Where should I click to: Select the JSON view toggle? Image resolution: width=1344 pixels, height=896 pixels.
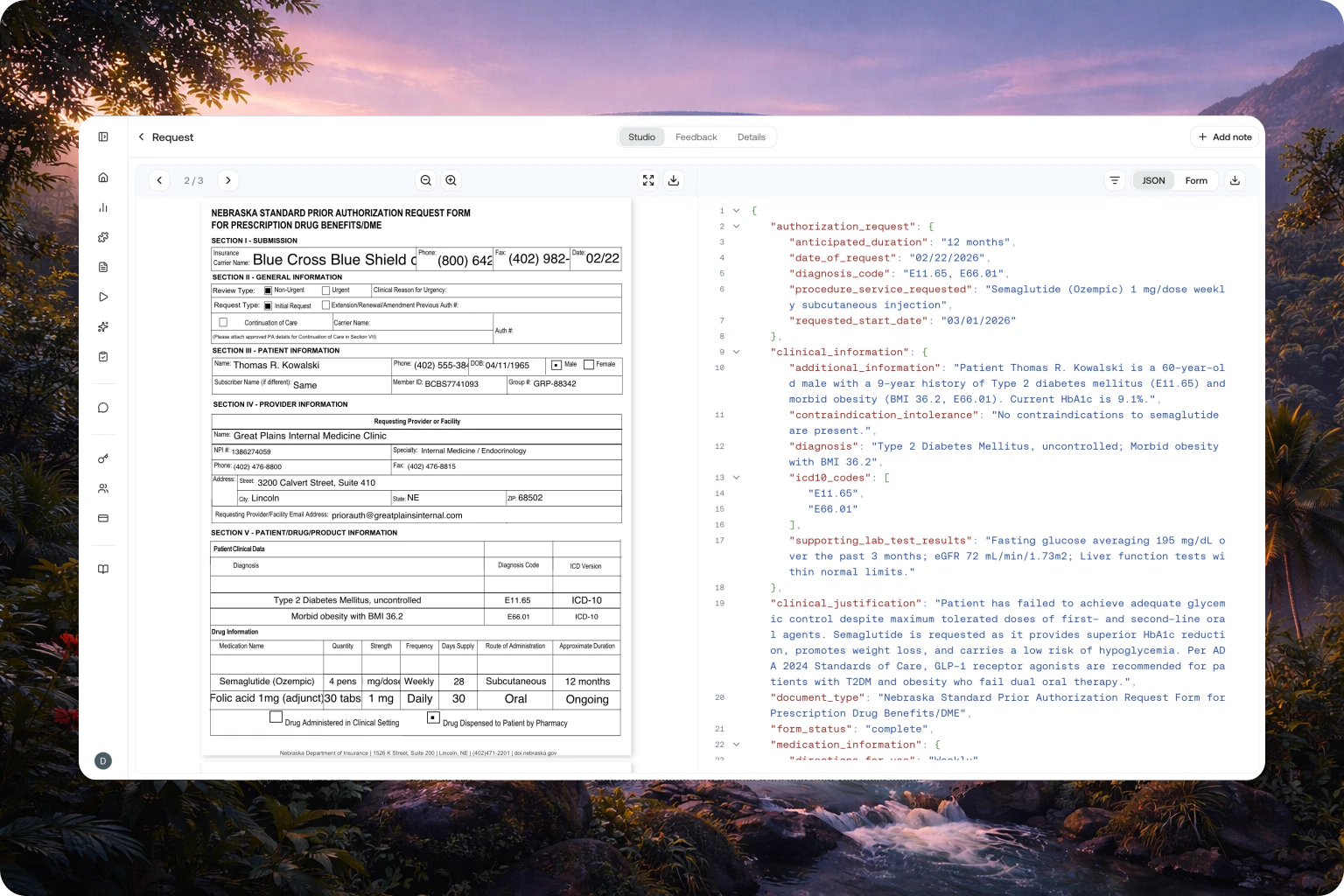click(1153, 180)
